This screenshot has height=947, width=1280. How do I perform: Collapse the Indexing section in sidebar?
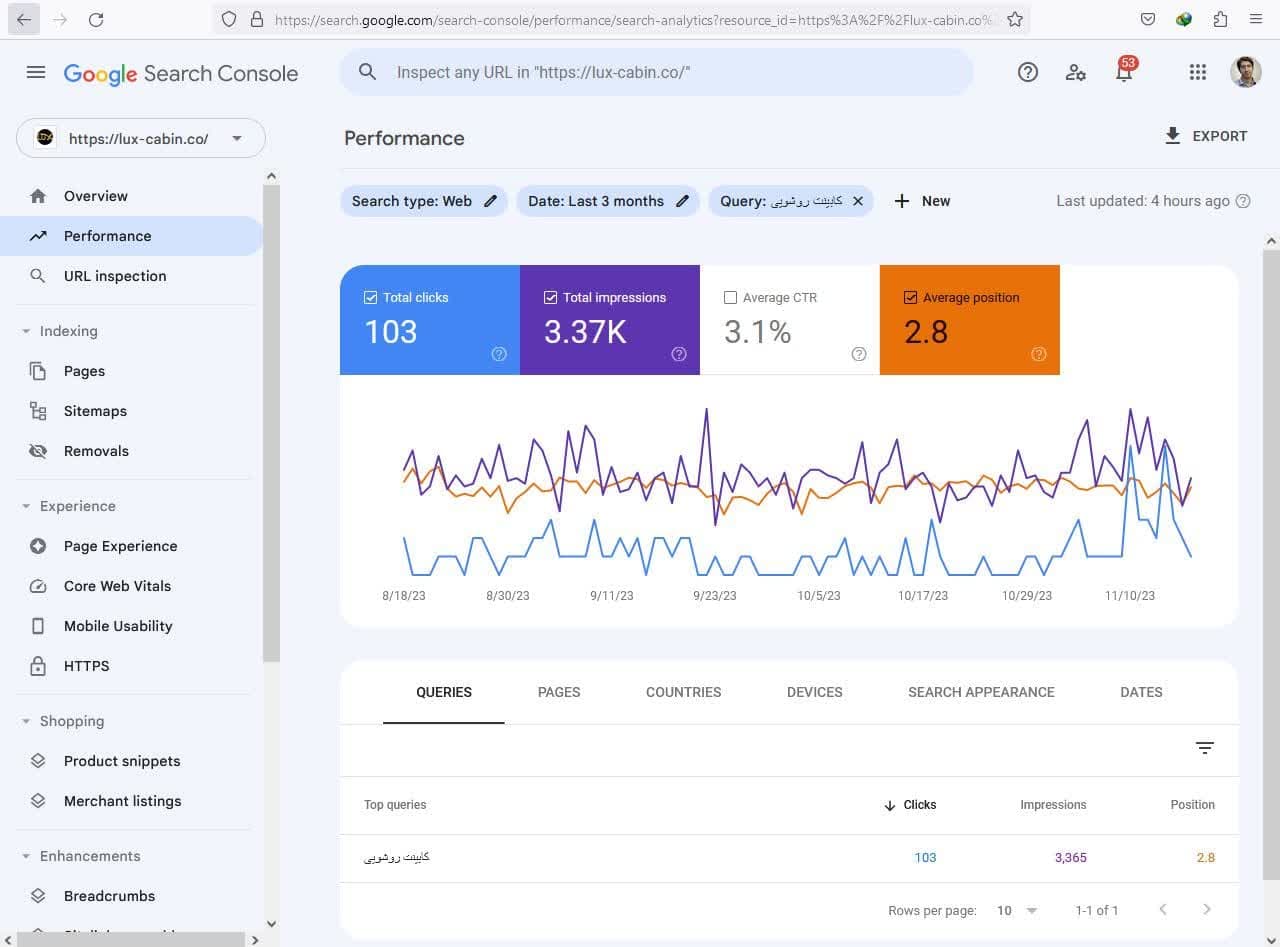point(27,331)
